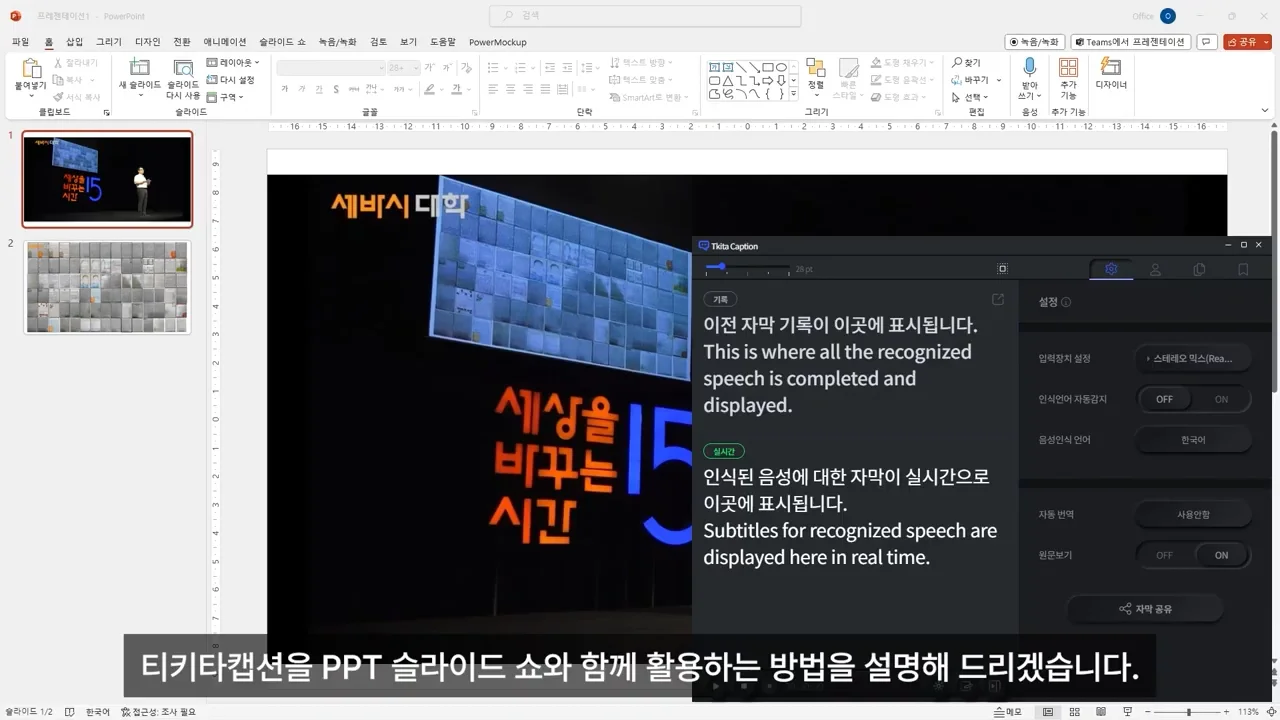Open the user profile tab in Tkita Caption
The image size is (1280, 720).
[x=1155, y=269]
